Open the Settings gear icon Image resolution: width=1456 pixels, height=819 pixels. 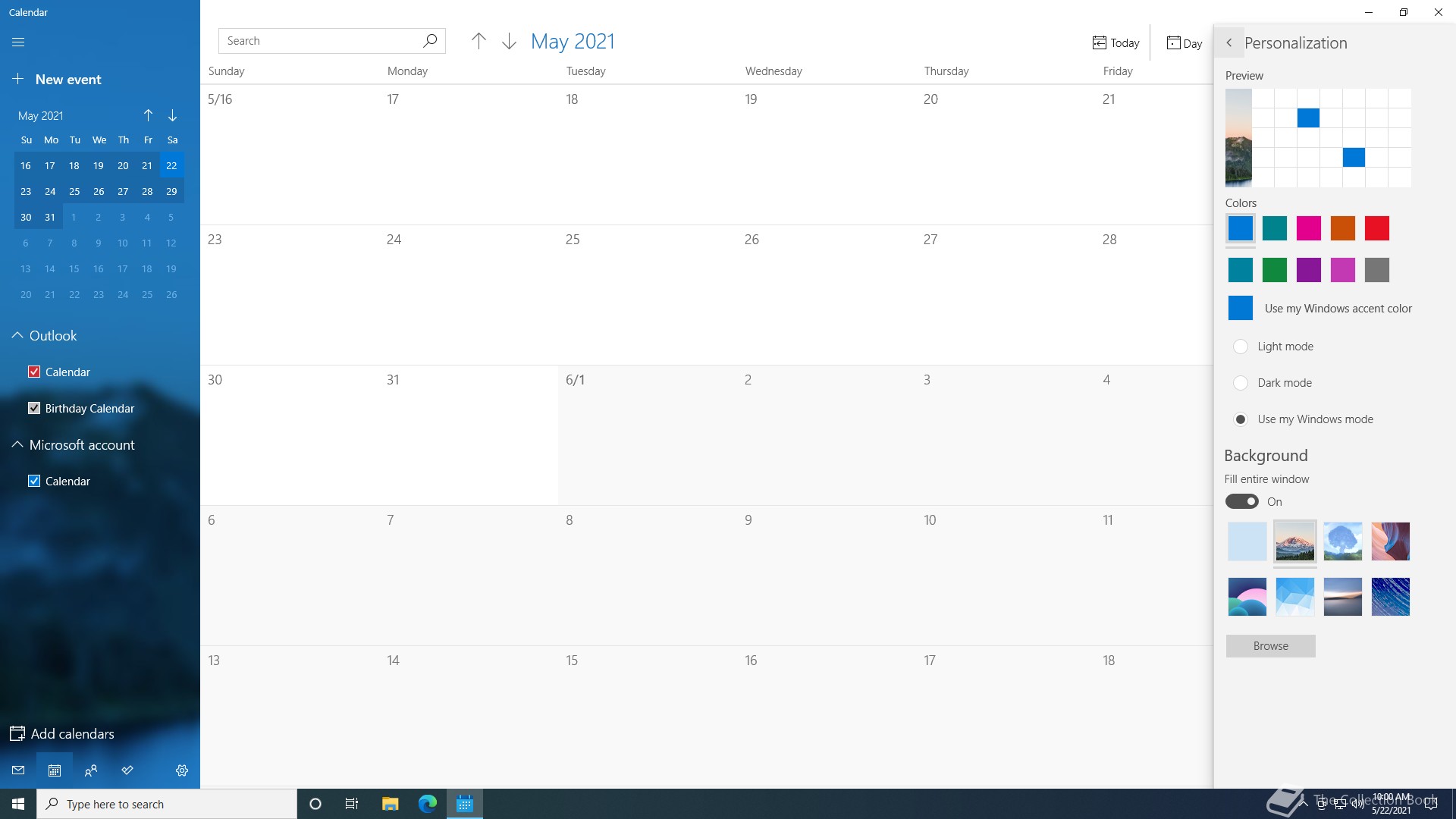click(x=182, y=770)
